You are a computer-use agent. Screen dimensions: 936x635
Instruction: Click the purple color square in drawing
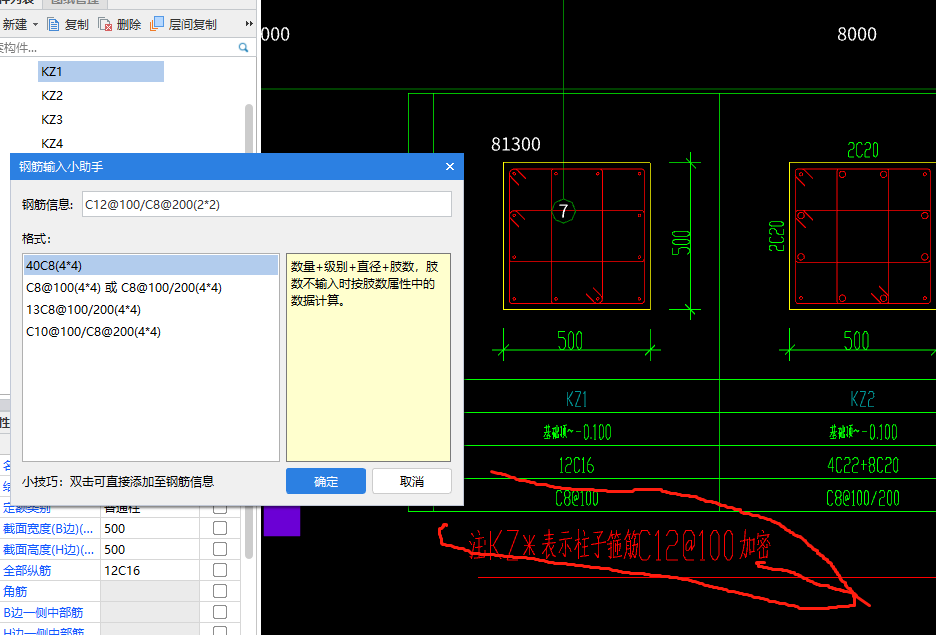point(282,521)
